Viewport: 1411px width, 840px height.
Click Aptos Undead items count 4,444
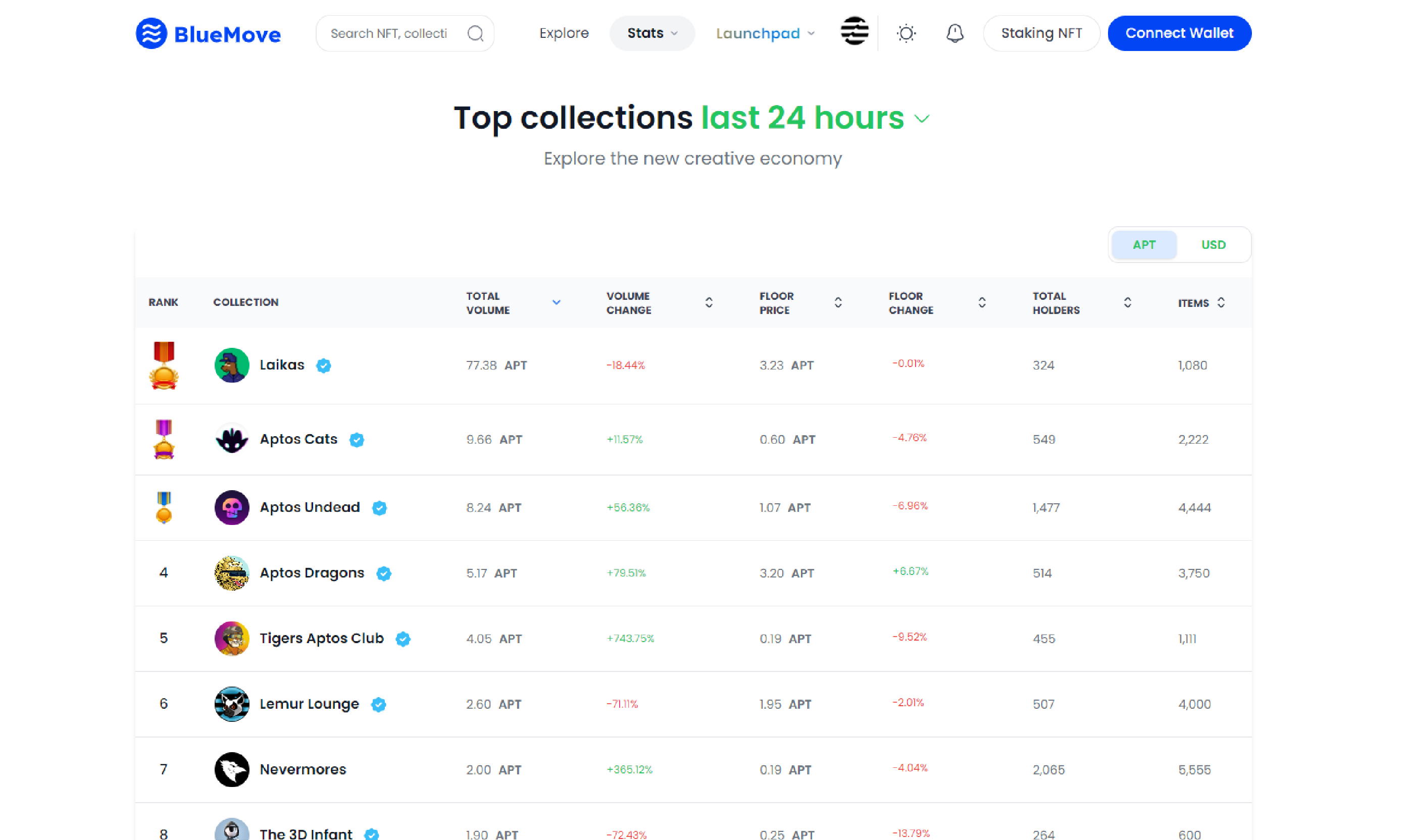pos(1195,508)
